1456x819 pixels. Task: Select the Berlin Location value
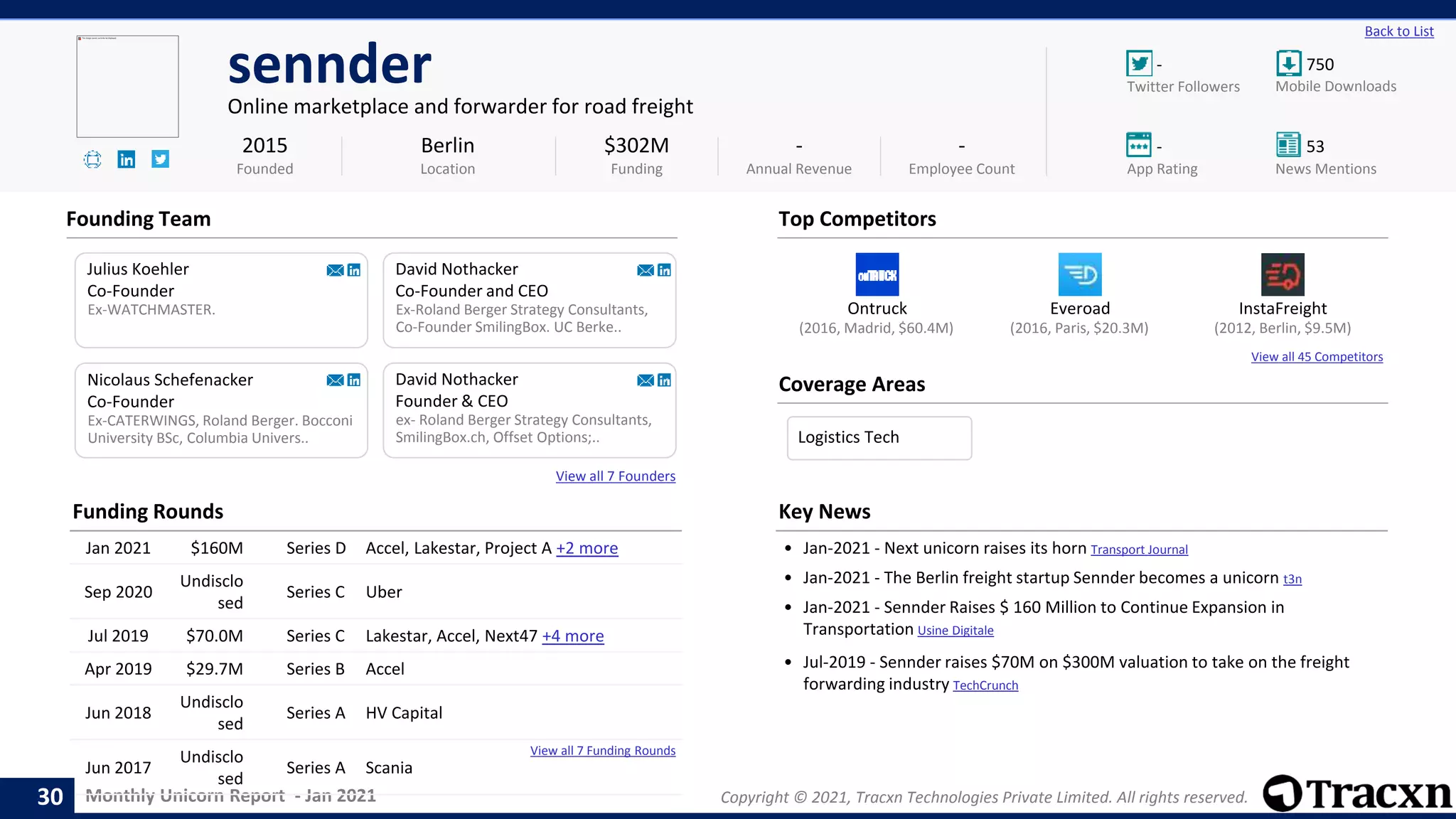(x=447, y=146)
